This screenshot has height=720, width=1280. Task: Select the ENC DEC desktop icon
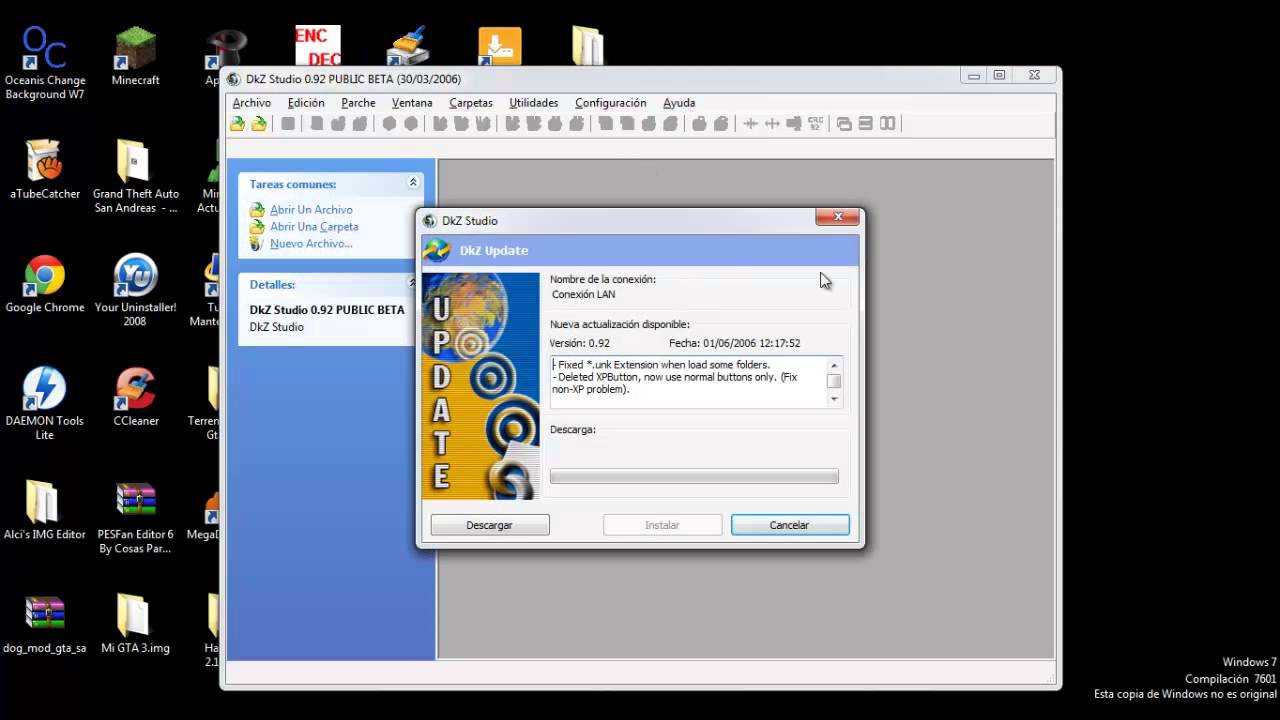[318, 46]
